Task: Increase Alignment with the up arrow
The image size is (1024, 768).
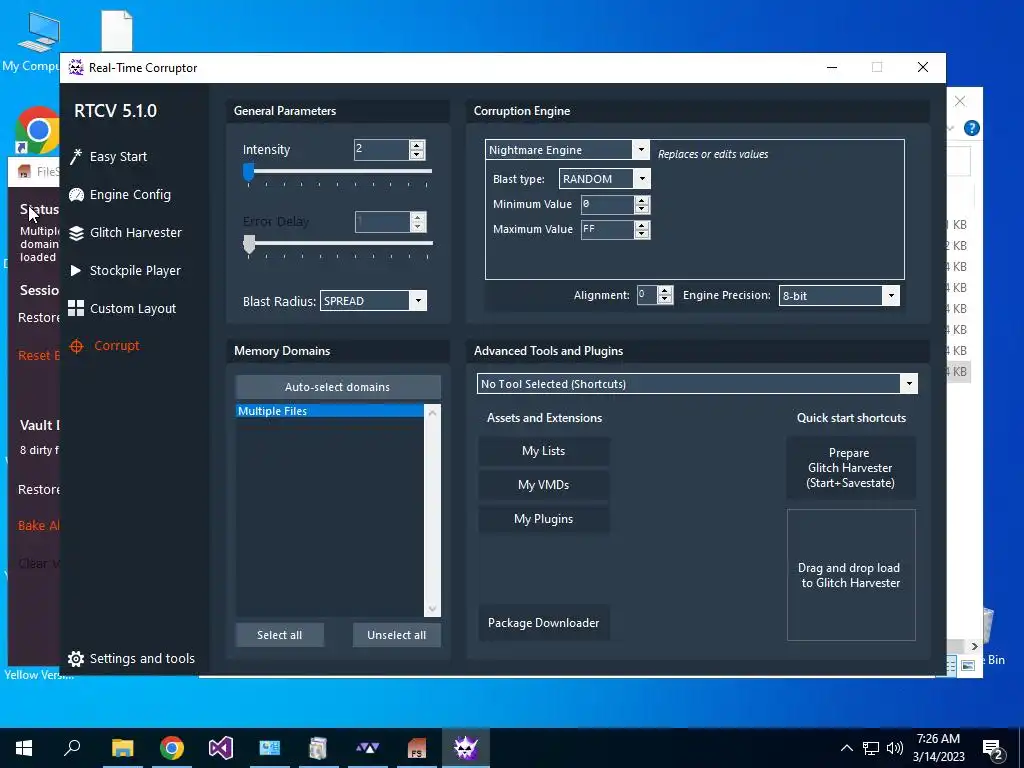Action: [665, 291]
